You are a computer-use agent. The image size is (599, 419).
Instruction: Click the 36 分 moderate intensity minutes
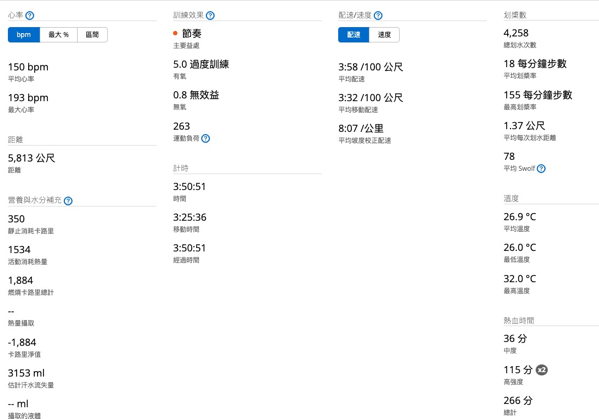coord(515,338)
